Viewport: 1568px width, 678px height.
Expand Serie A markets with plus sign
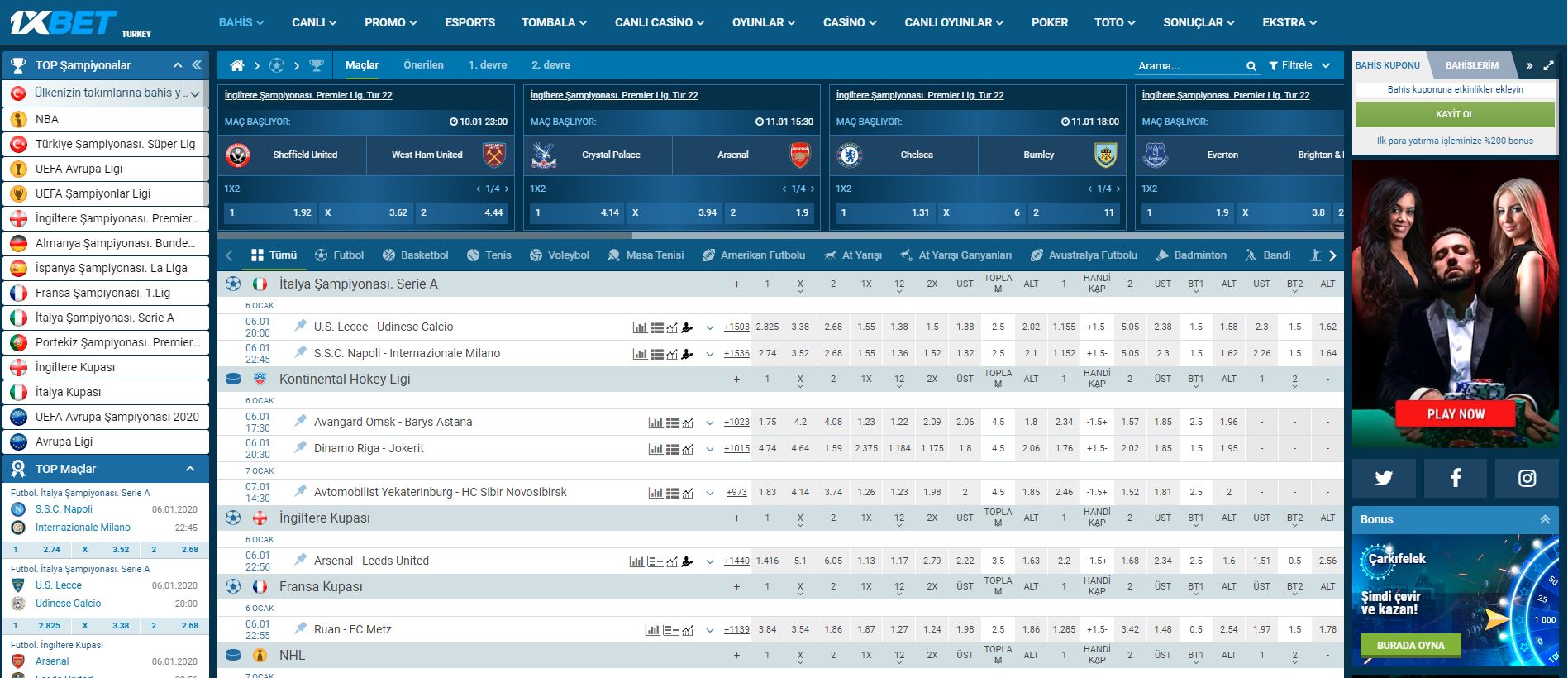coord(736,284)
